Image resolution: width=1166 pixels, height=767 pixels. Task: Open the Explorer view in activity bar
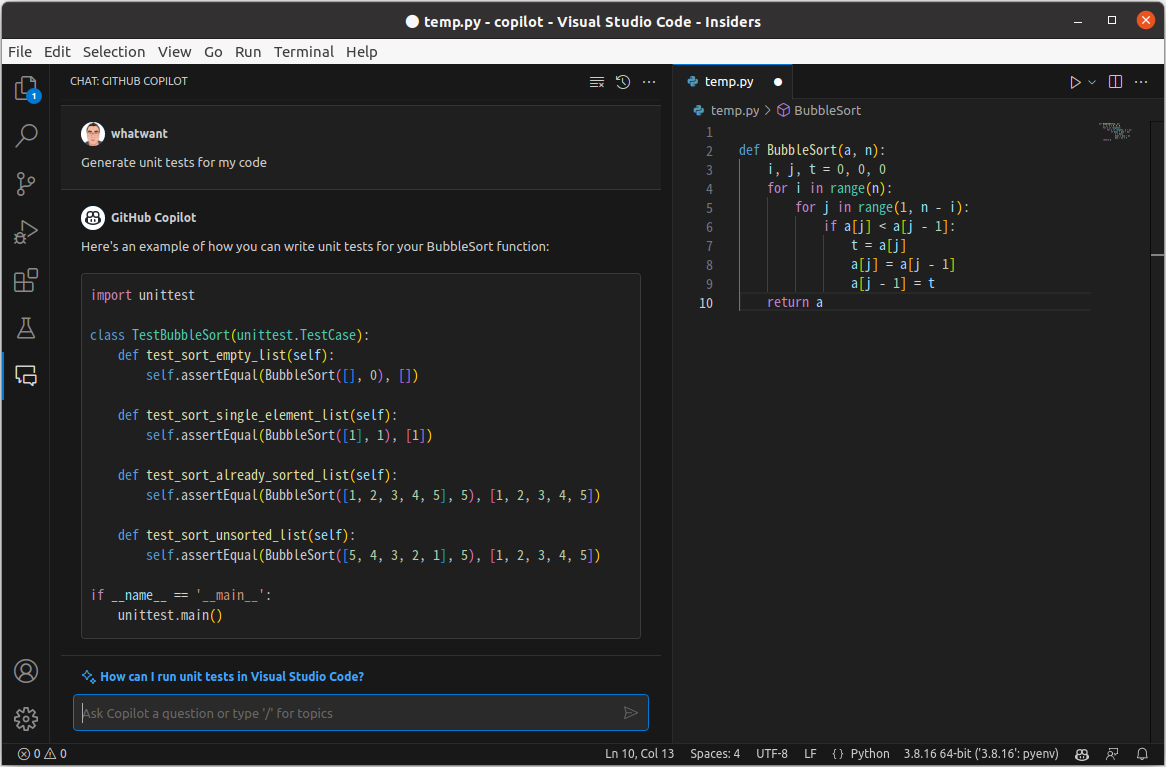[x=26, y=89]
